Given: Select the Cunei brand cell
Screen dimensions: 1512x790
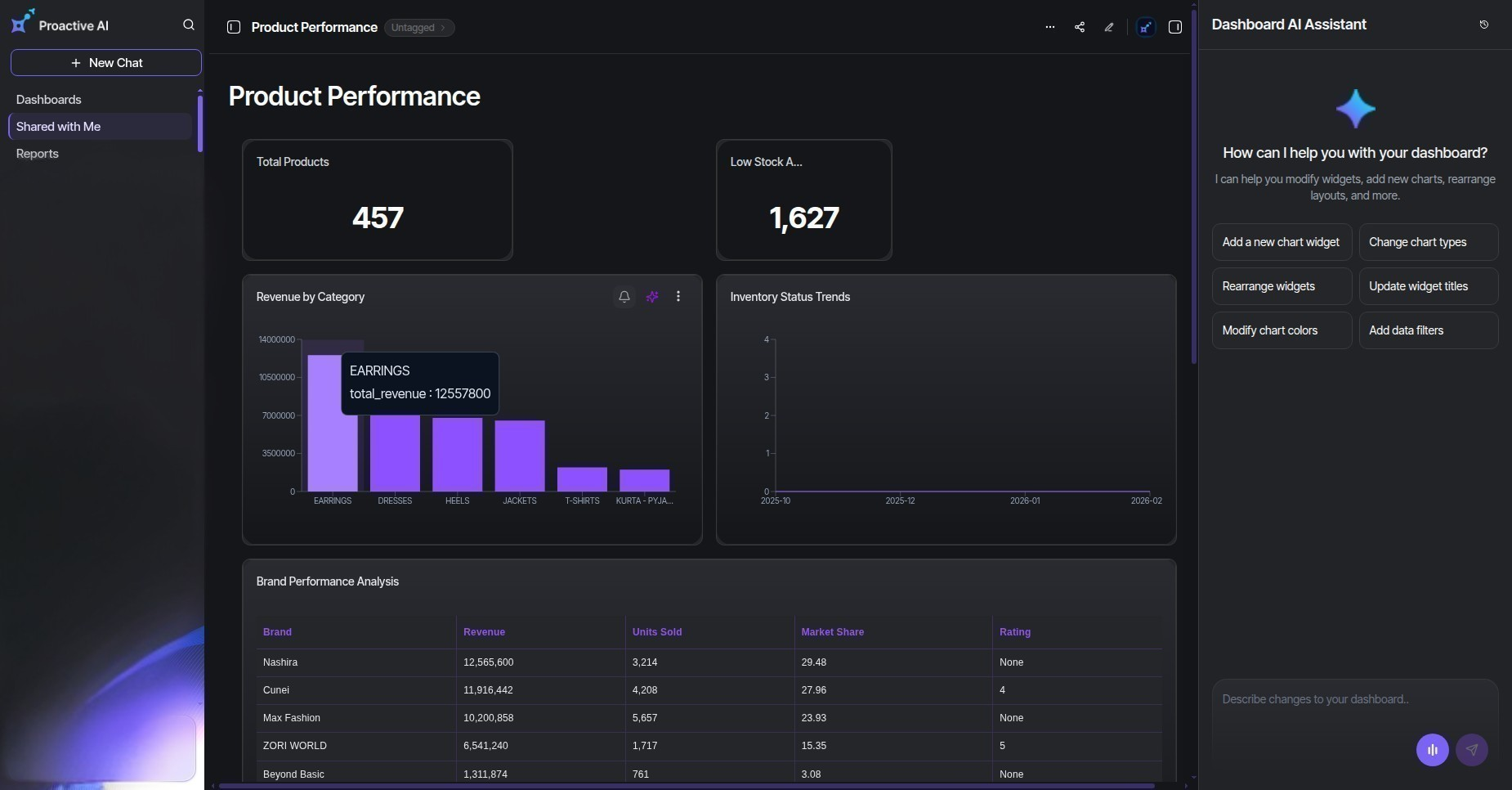Looking at the screenshot, I should tap(356, 690).
